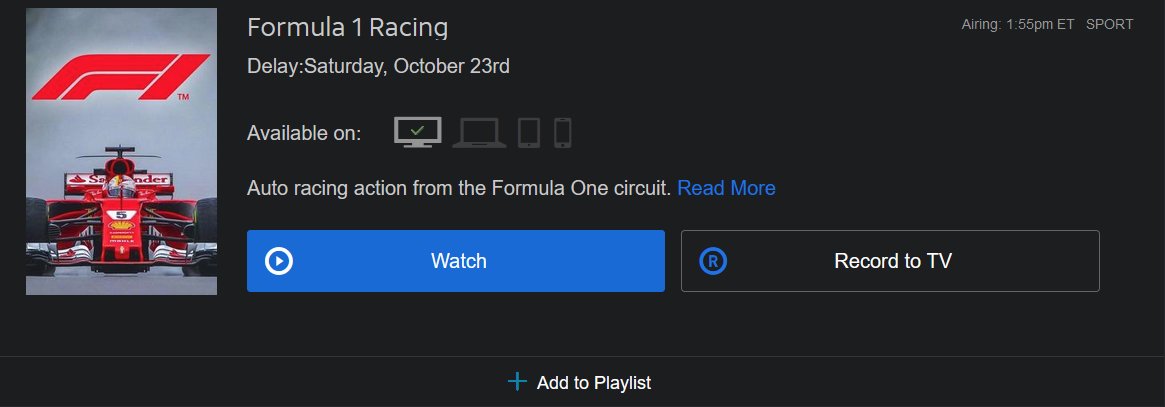Click the Formula 1 Racing title

pos(347,27)
